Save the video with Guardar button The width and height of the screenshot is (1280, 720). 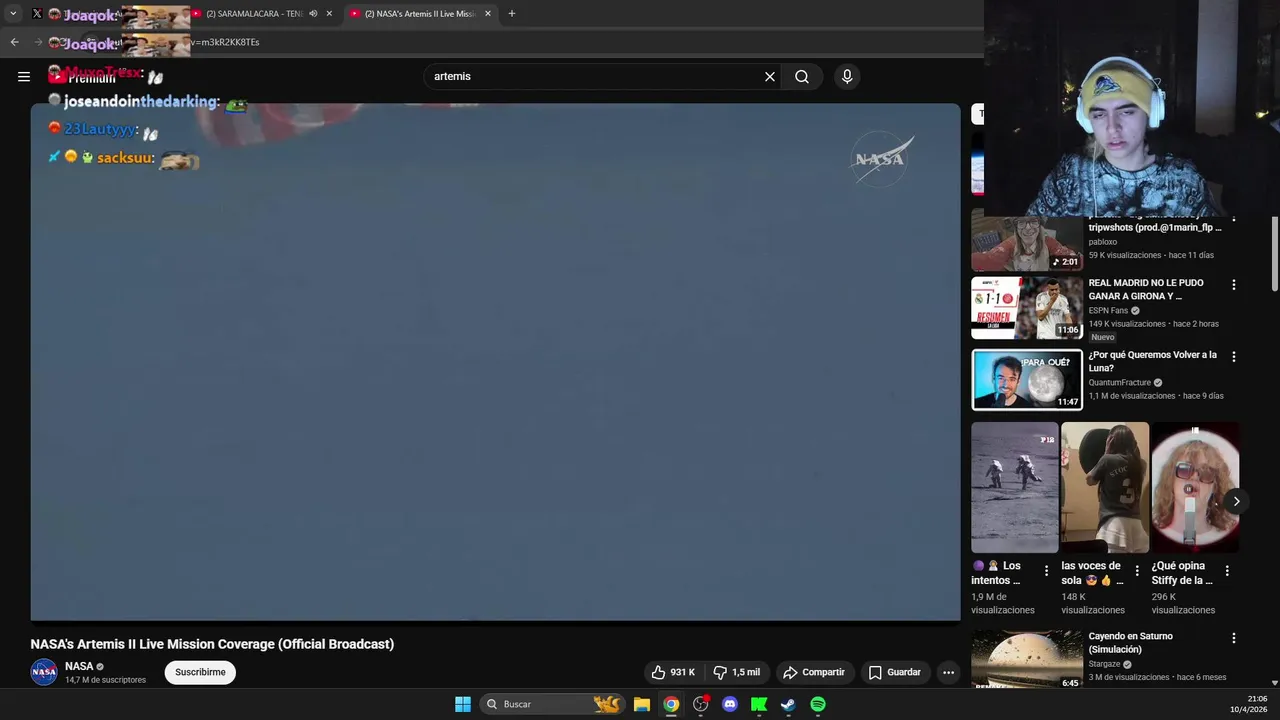pos(895,672)
